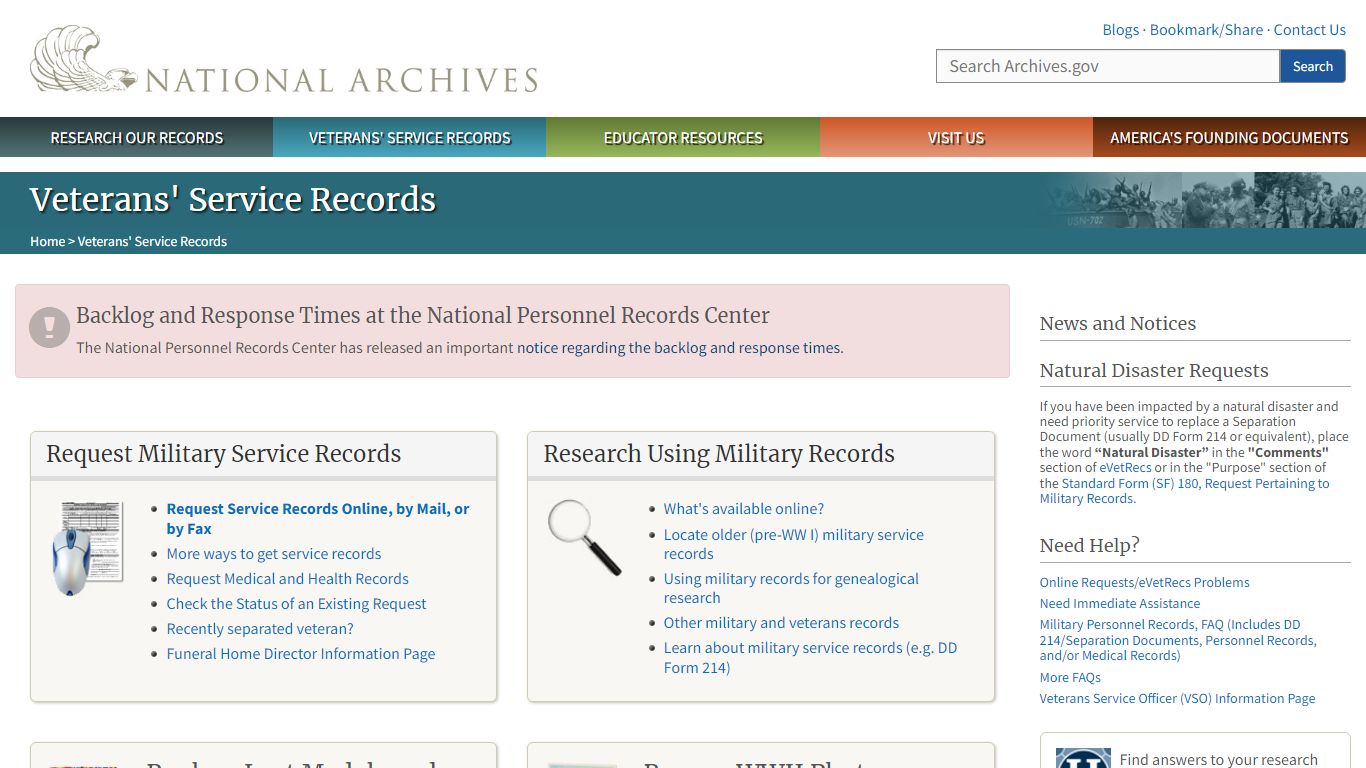Click Natural Disaster Requests heading
This screenshot has width=1366, height=768.
coord(1154,371)
